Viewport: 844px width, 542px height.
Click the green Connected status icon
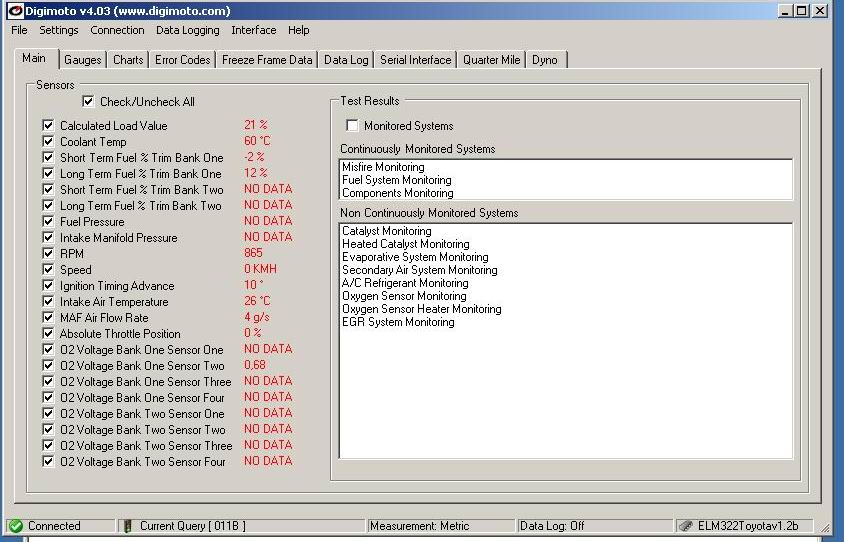pyautogui.click(x=16, y=526)
